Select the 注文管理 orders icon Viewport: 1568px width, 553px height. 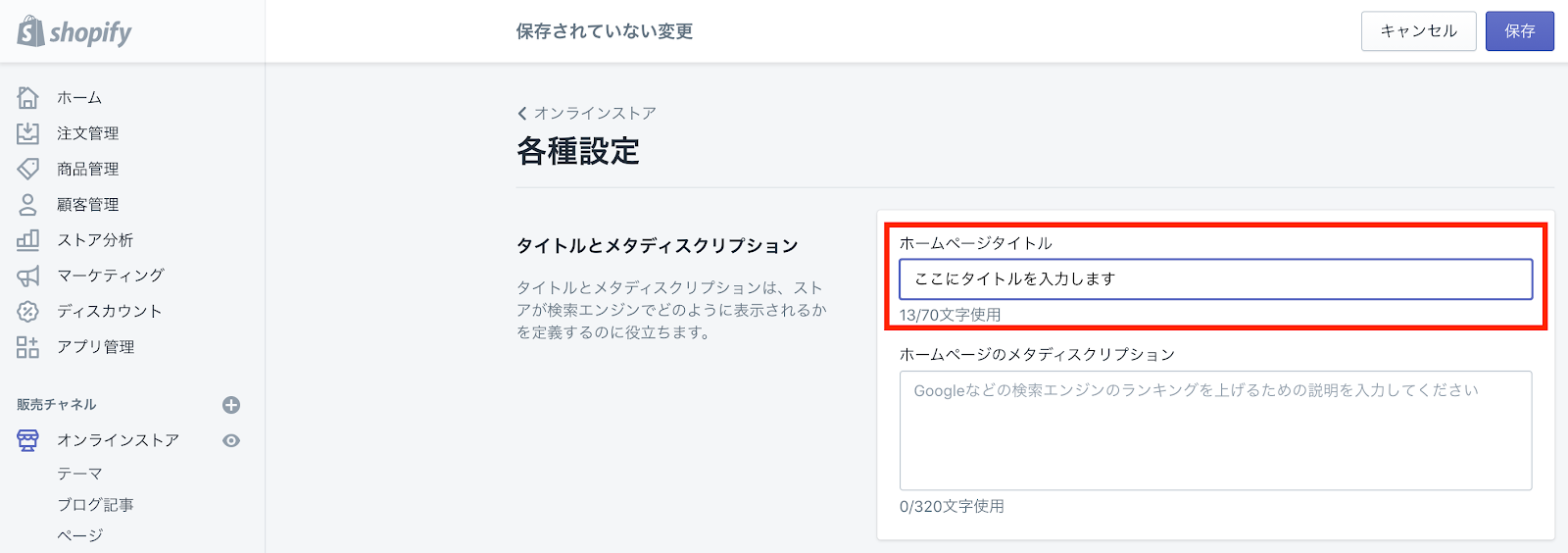28,133
